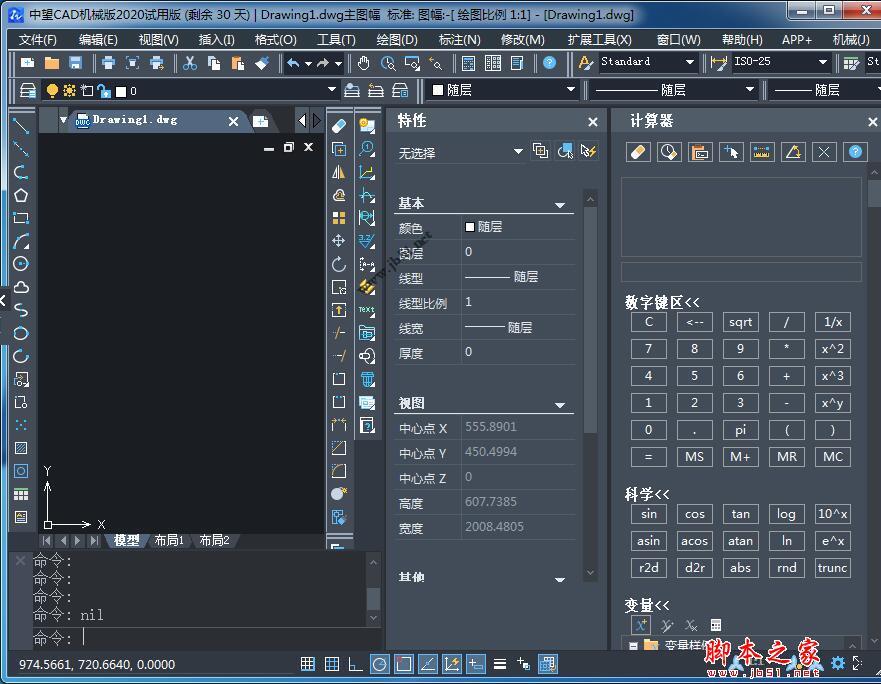
Task: Open the 扩展工具(X) menu
Action: [x=600, y=40]
